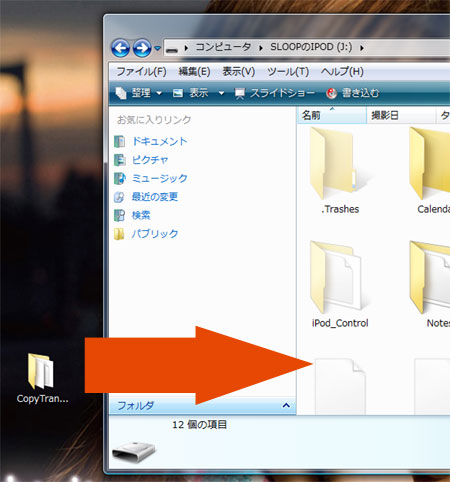Click the ピクチャ icon in favorites

tap(119, 160)
